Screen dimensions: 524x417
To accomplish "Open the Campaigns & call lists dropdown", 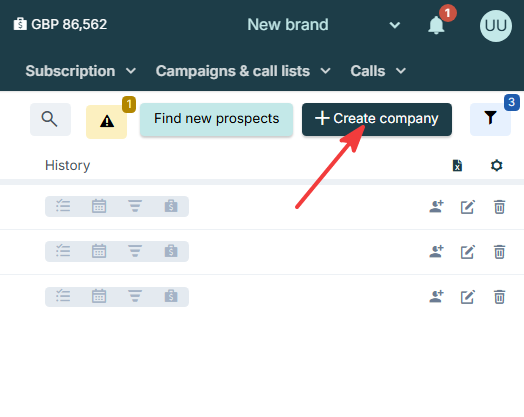I will pyautogui.click(x=243, y=71).
